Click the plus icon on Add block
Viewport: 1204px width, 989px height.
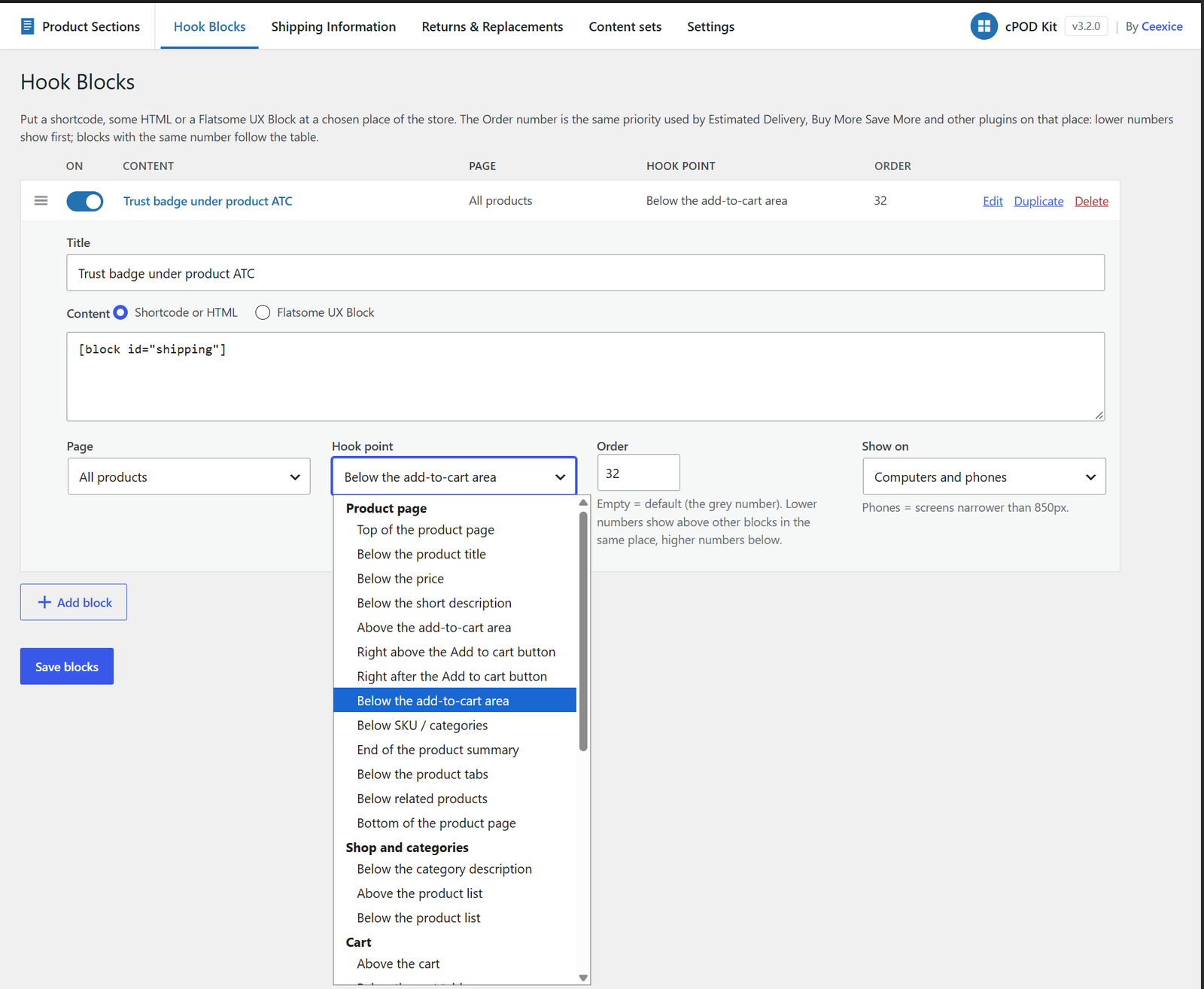(44, 602)
